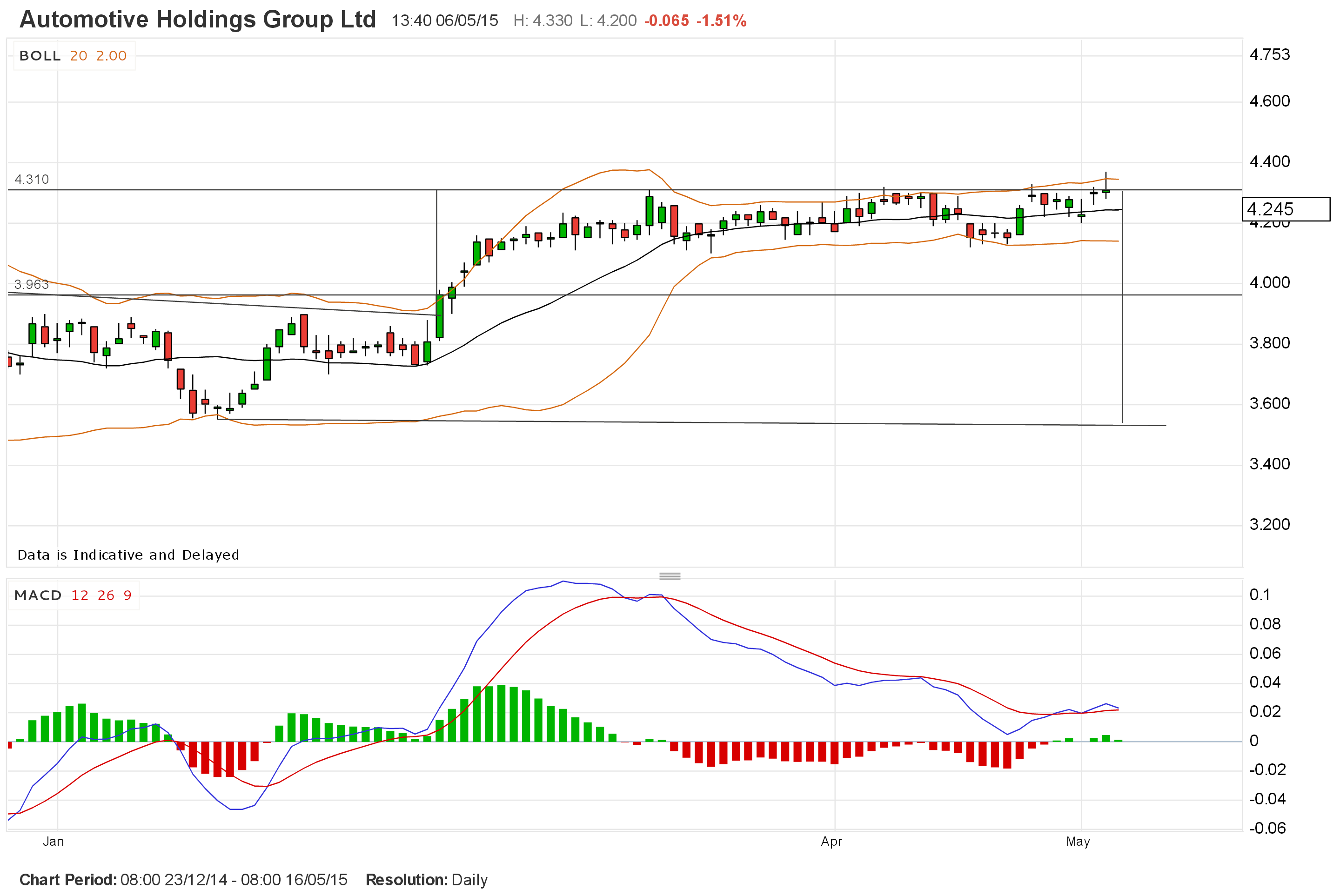Click the current price box 4.245
Image resolution: width=1340 pixels, height=896 pixels.
(1286, 209)
